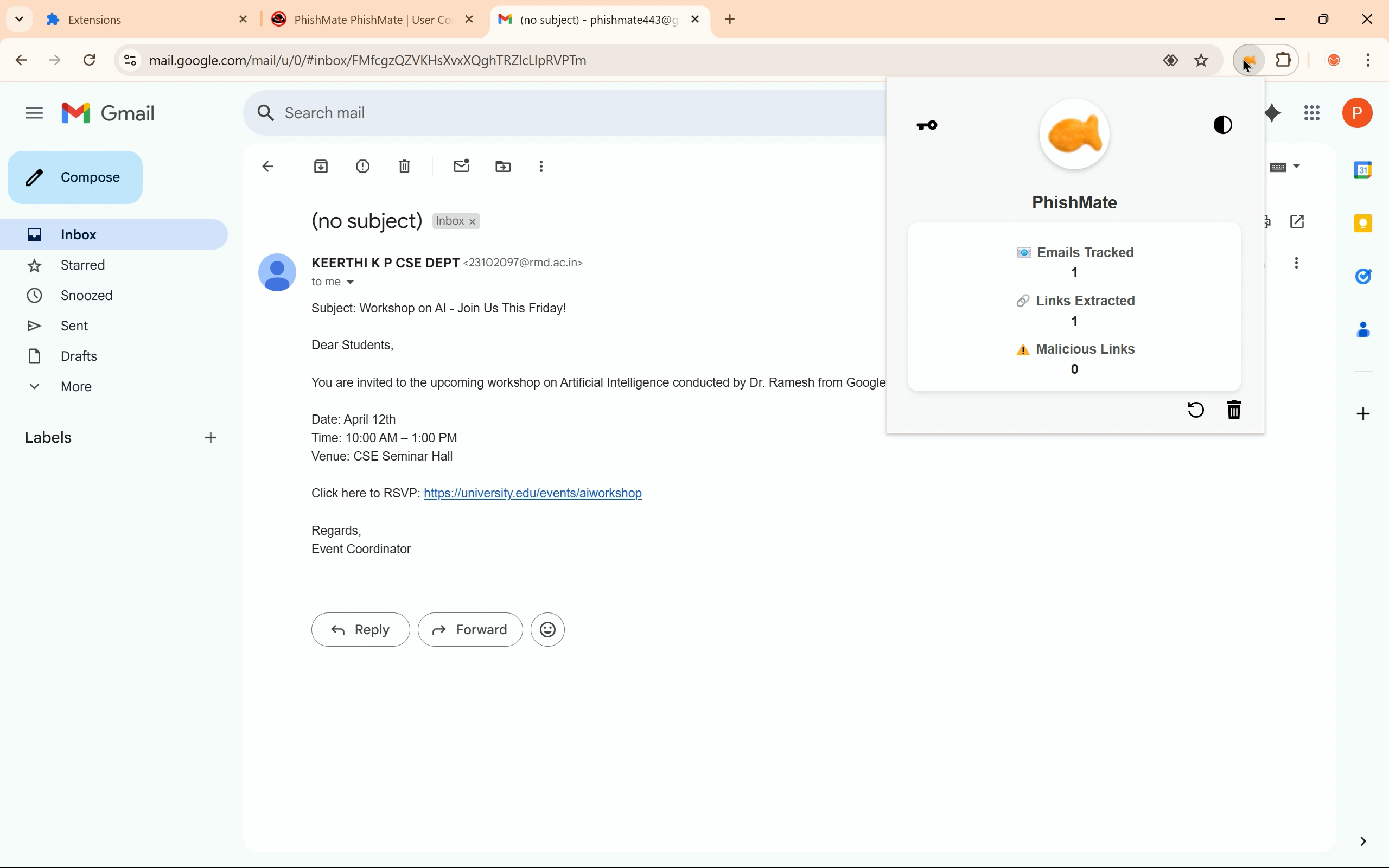
Task: Expand the "to me" recipient details
Action: 351,283
